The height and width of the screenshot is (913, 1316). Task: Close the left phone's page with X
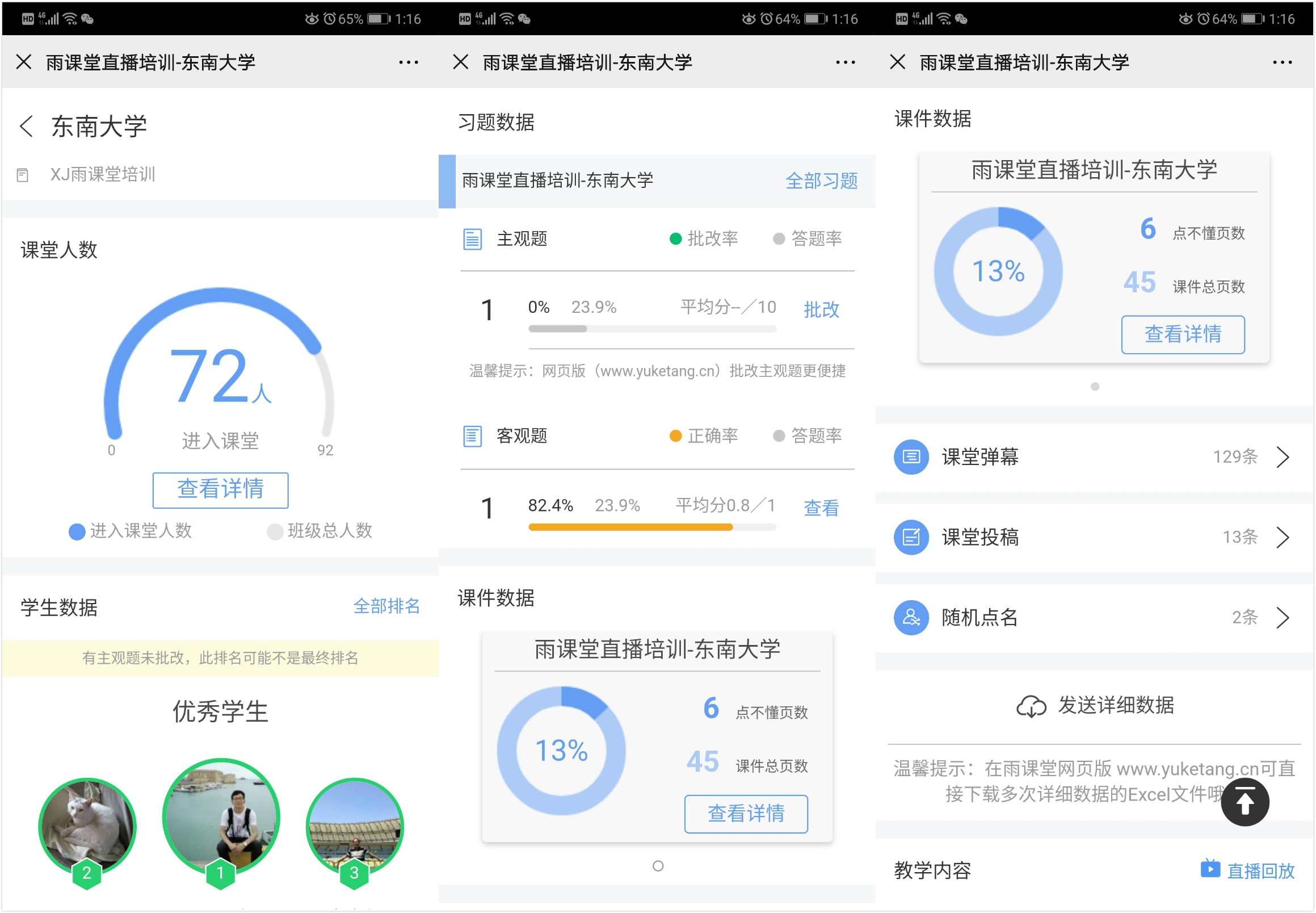coord(23,62)
